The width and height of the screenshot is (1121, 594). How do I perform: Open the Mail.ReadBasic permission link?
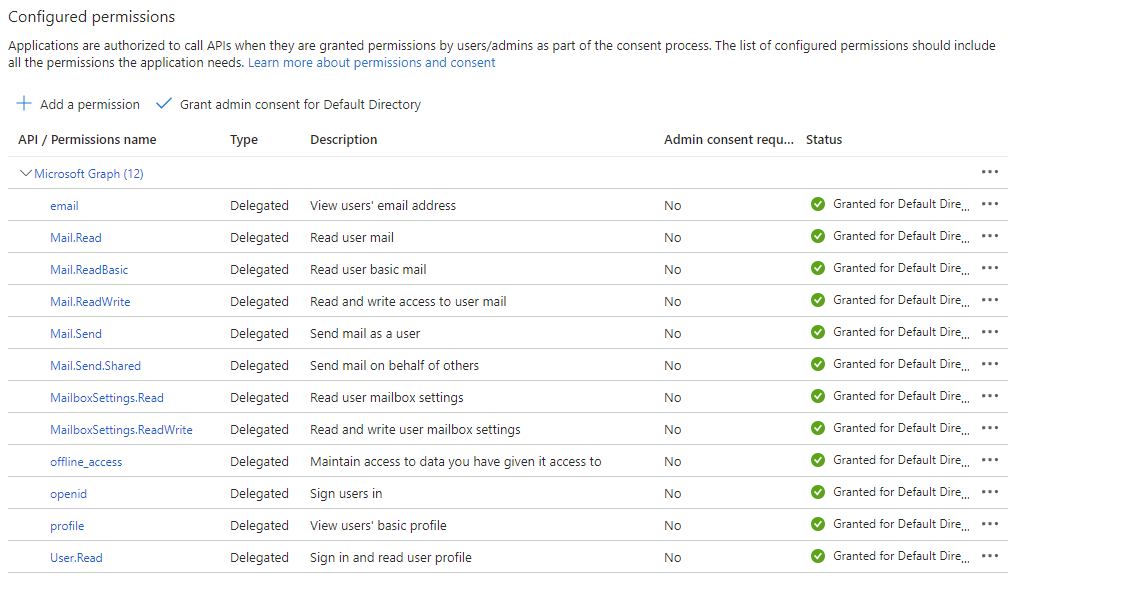[x=89, y=270]
